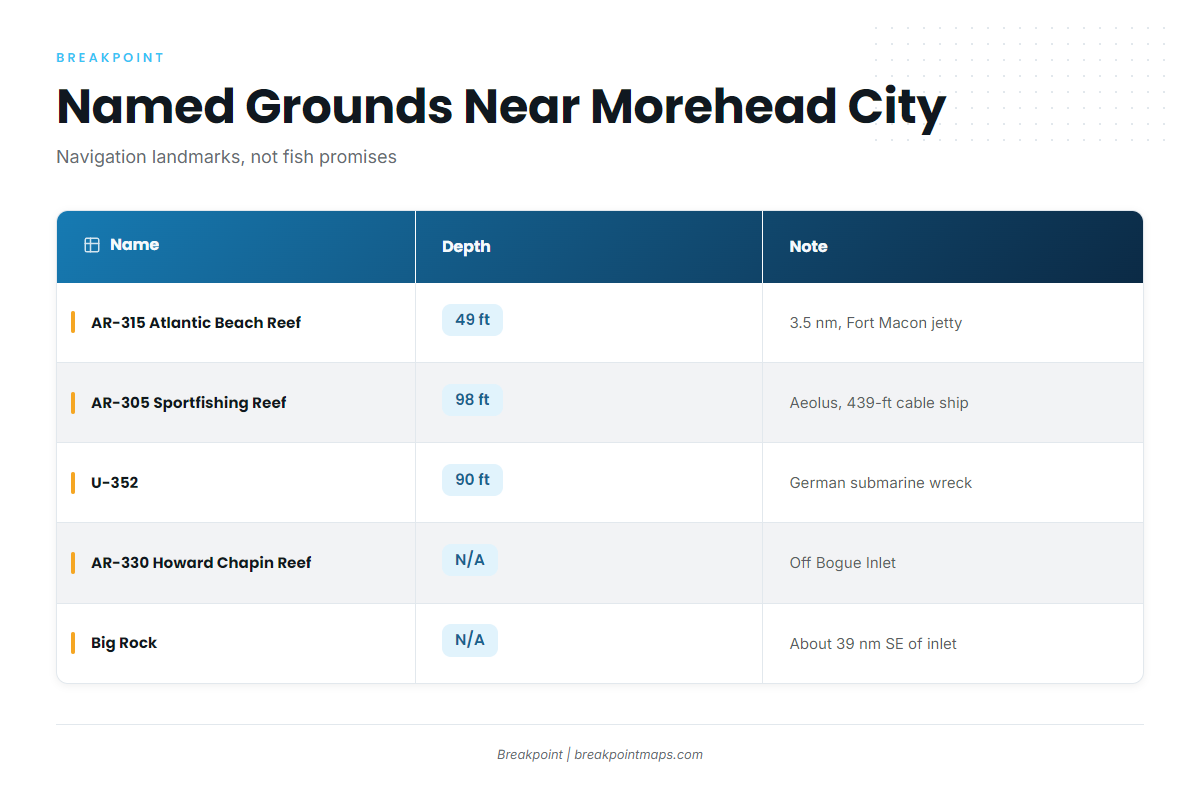
Task: Open breakpointmaps.com footer link
Action: pos(639,755)
